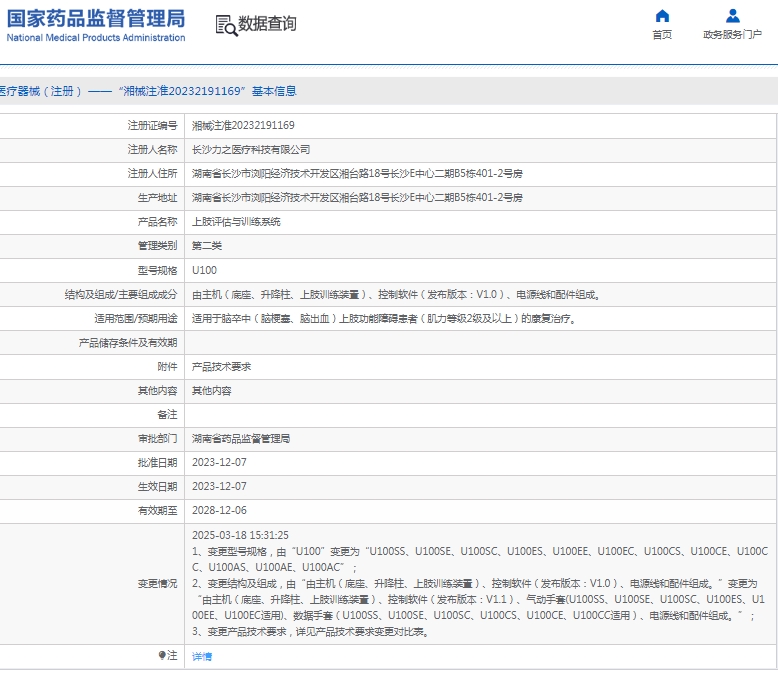Click the 生产地址 address value
Screen dimensions: 778x677
click(x=357, y=198)
